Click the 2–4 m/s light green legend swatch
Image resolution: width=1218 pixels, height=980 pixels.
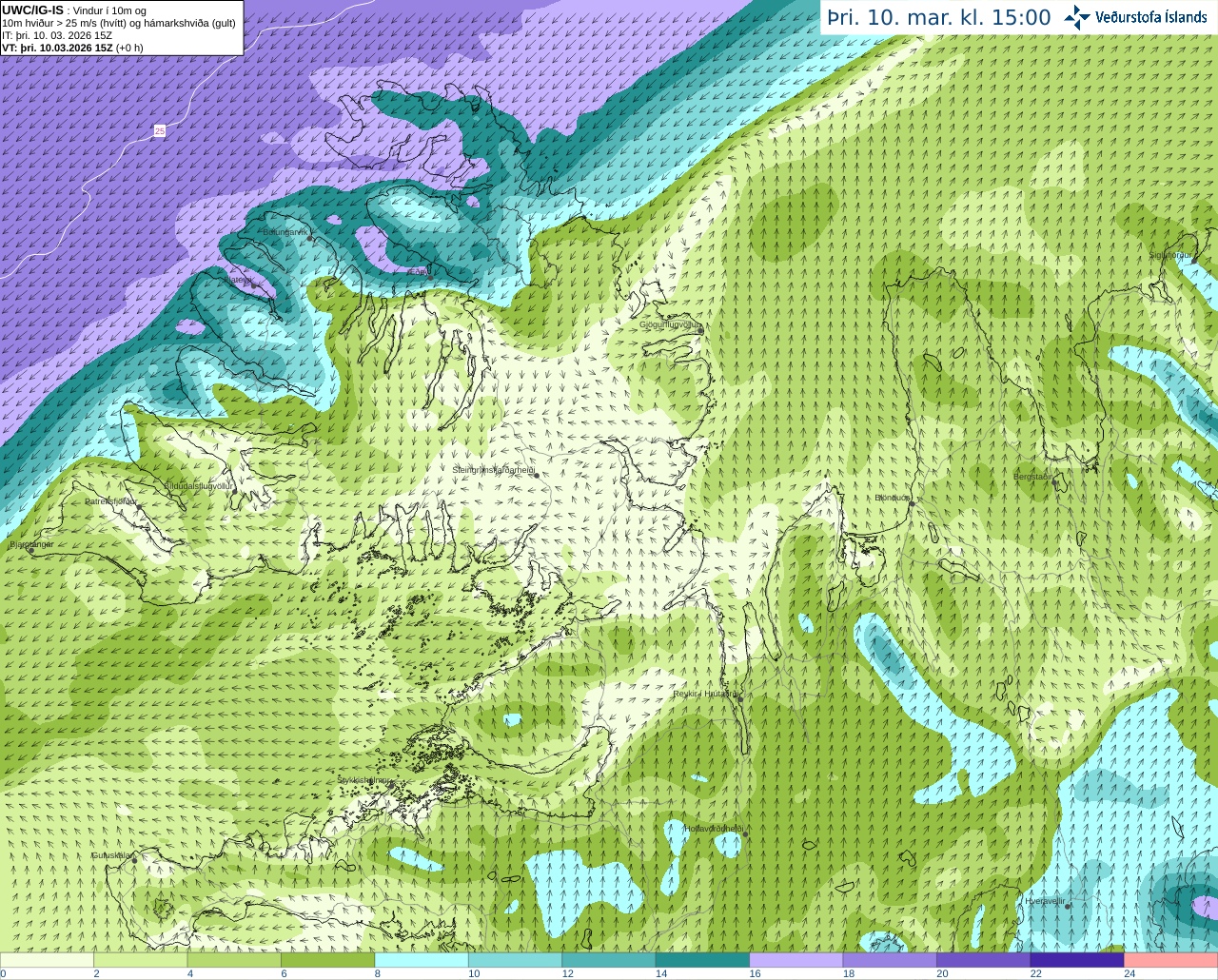[x=141, y=959]
